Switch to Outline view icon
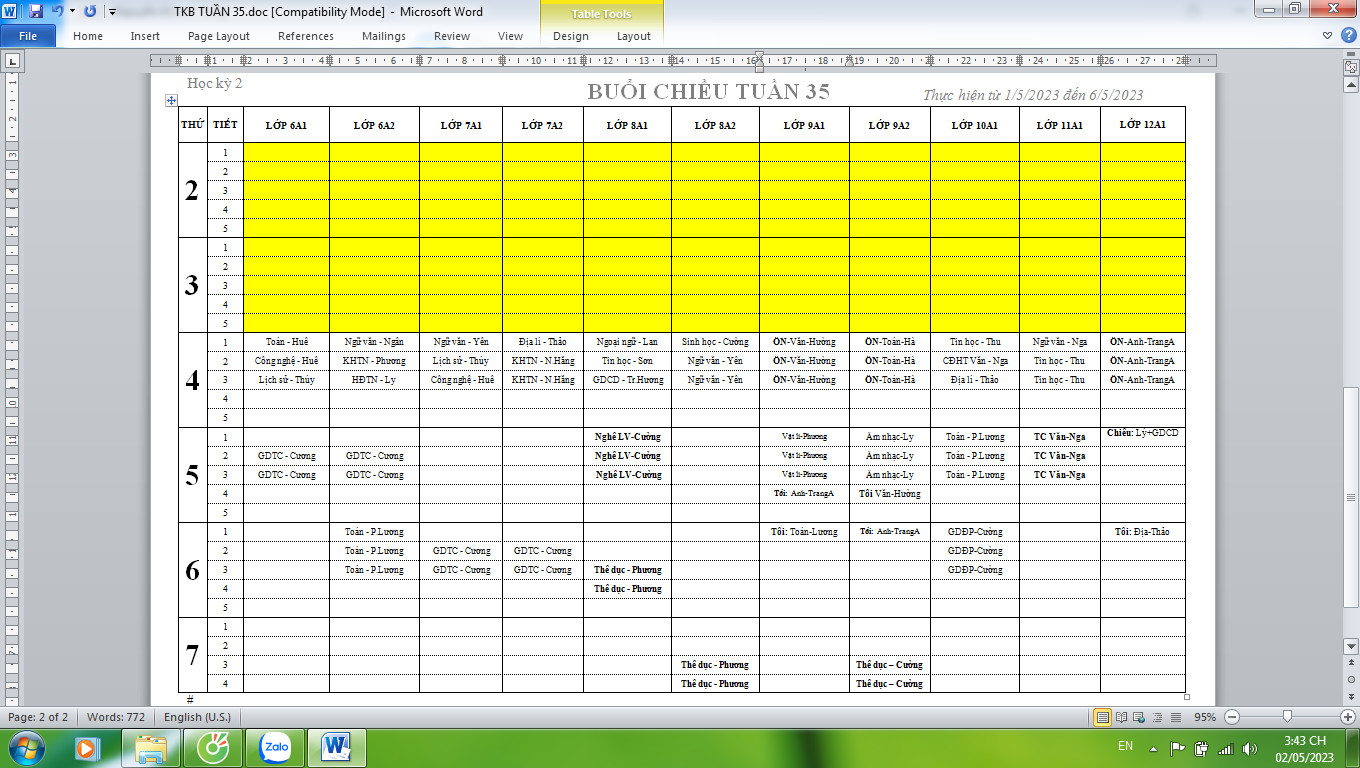Viewport: 1360px width, 768px height. (1157, 717)
